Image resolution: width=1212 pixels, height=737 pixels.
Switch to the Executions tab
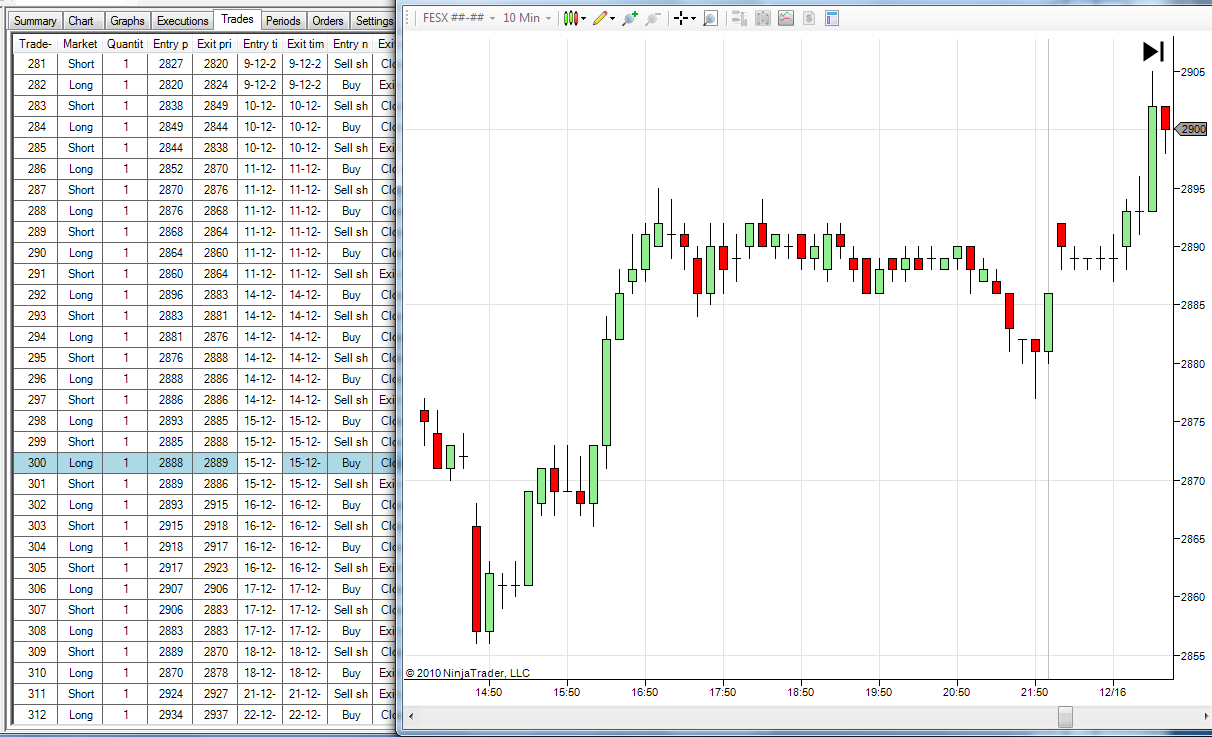[x=183, y=21]
